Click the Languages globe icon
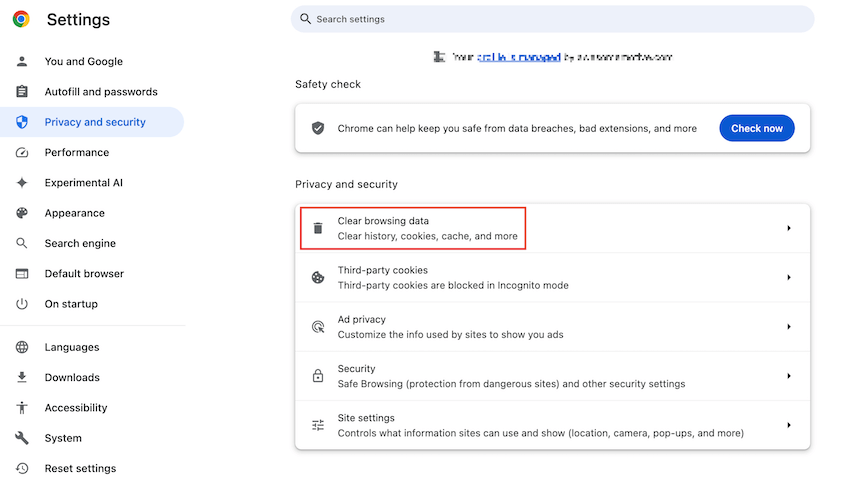This screenshot has height=485, width=845. [x=22, y=347]
